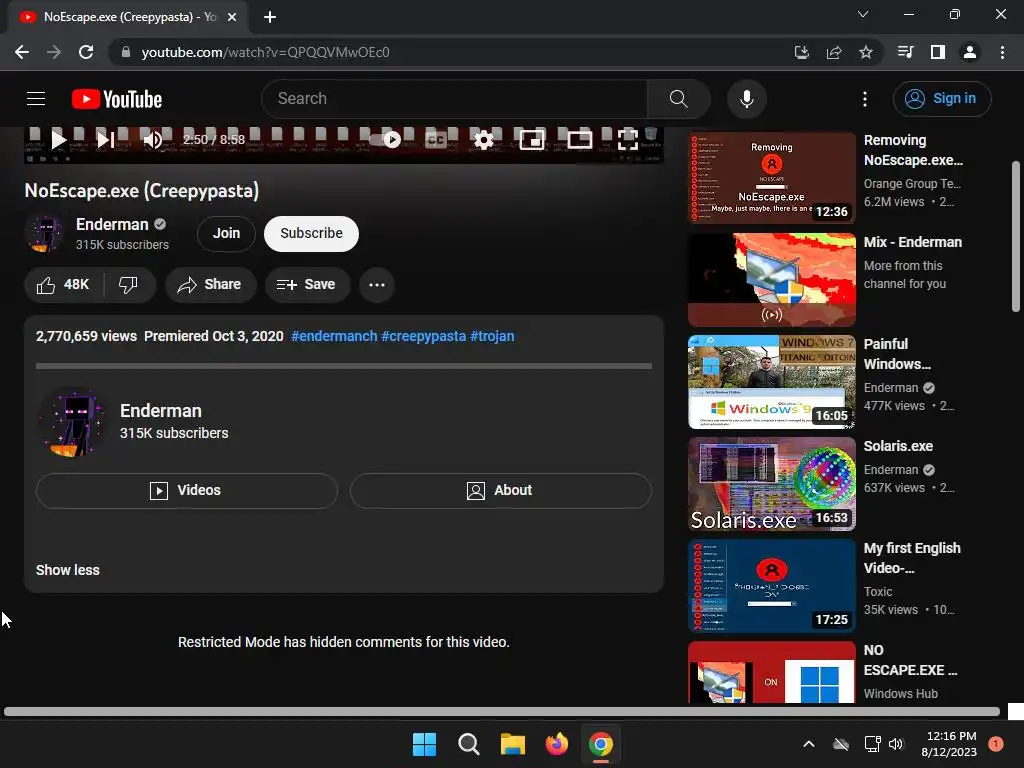The width and height of the screenshot is (1024, 768).
Task: Open clock and date panel
Action: click(952, 744)
